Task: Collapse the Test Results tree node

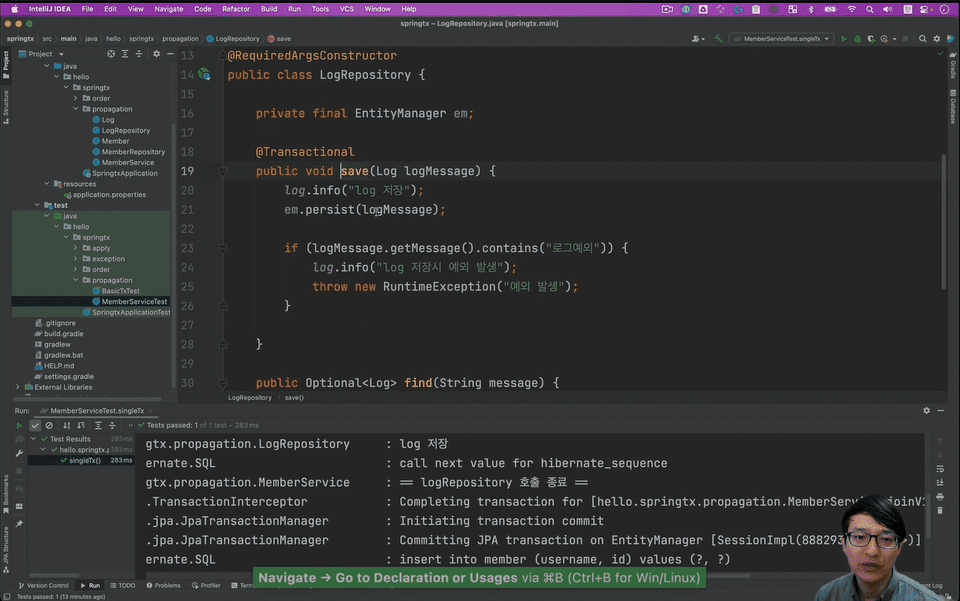Action: click(x=33, y=439)
